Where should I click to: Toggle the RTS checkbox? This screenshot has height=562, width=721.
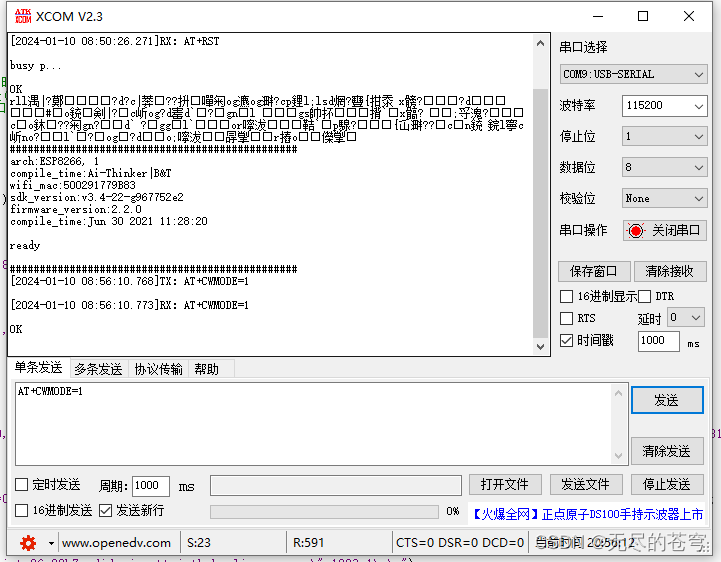pos(566,318)
